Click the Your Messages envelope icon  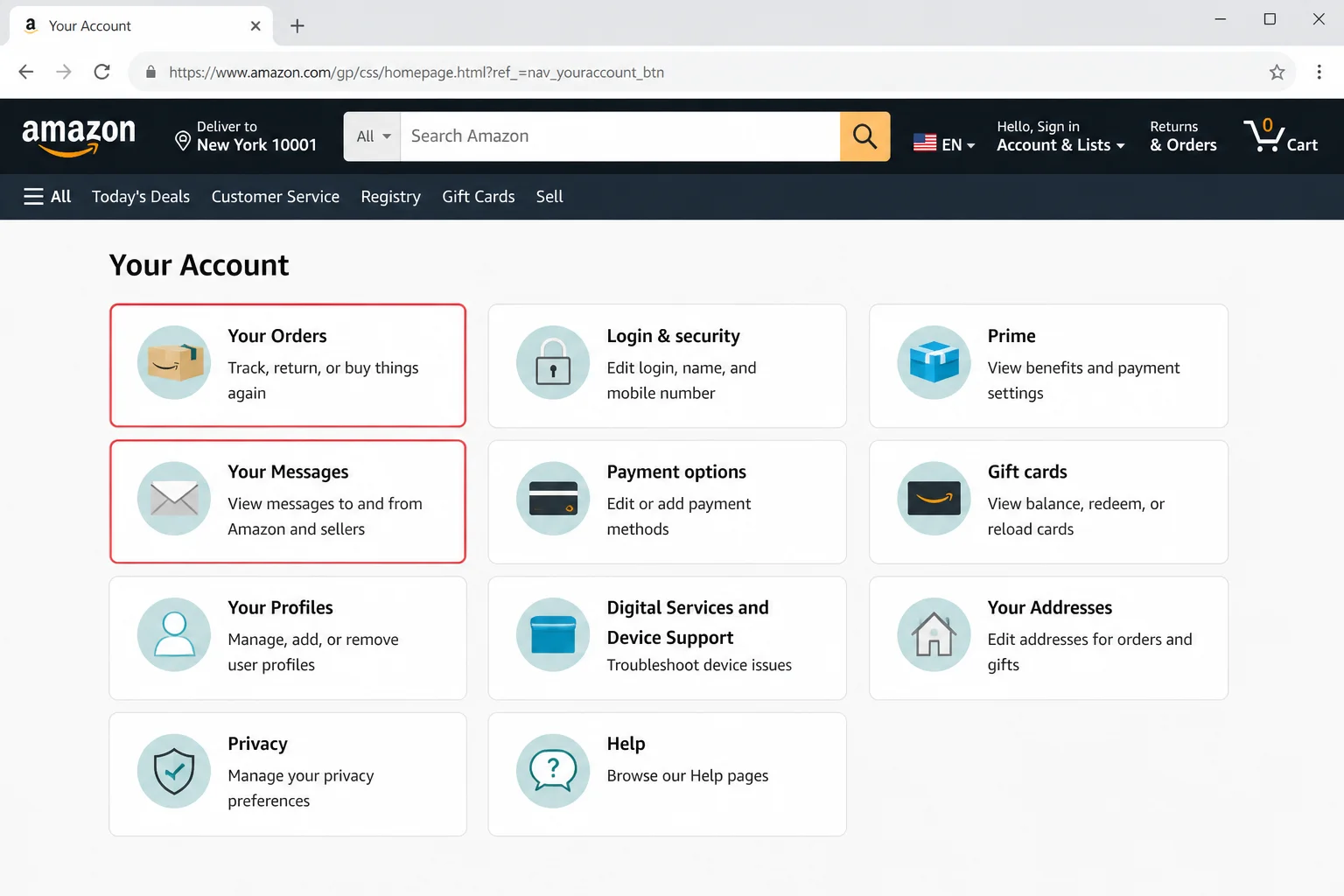174,499
